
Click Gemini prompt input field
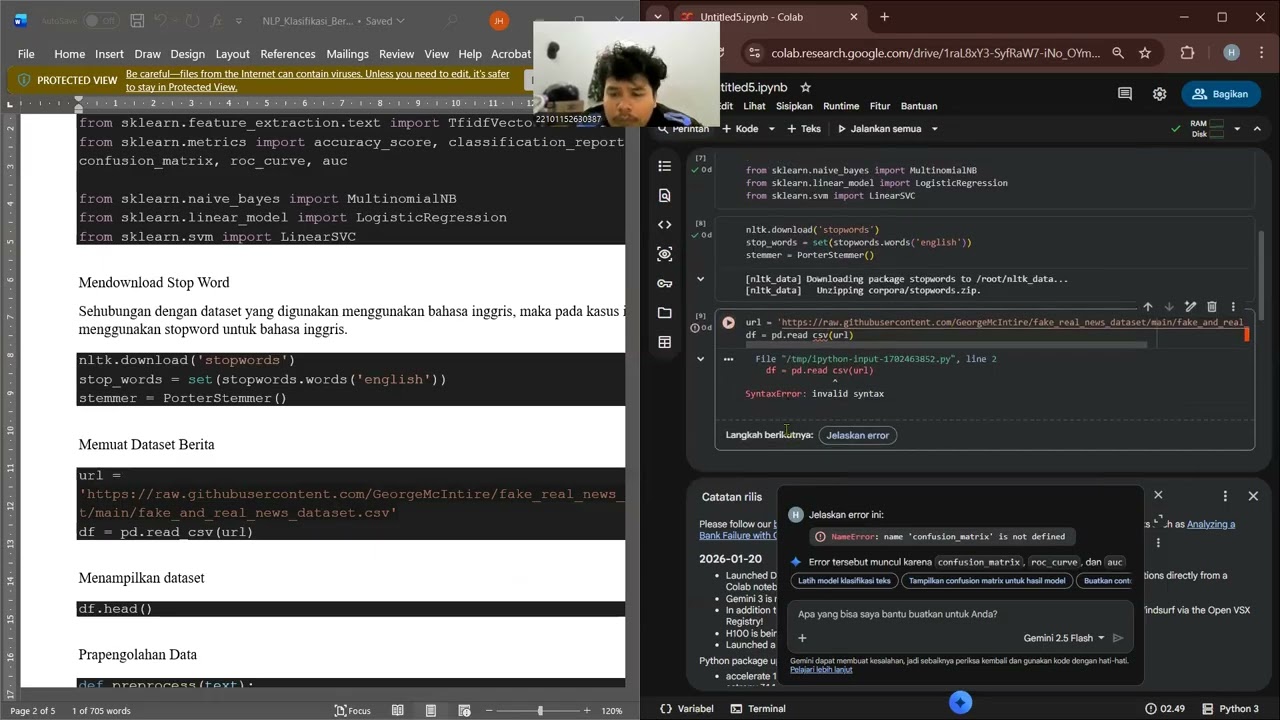click(x=960, y=614)
